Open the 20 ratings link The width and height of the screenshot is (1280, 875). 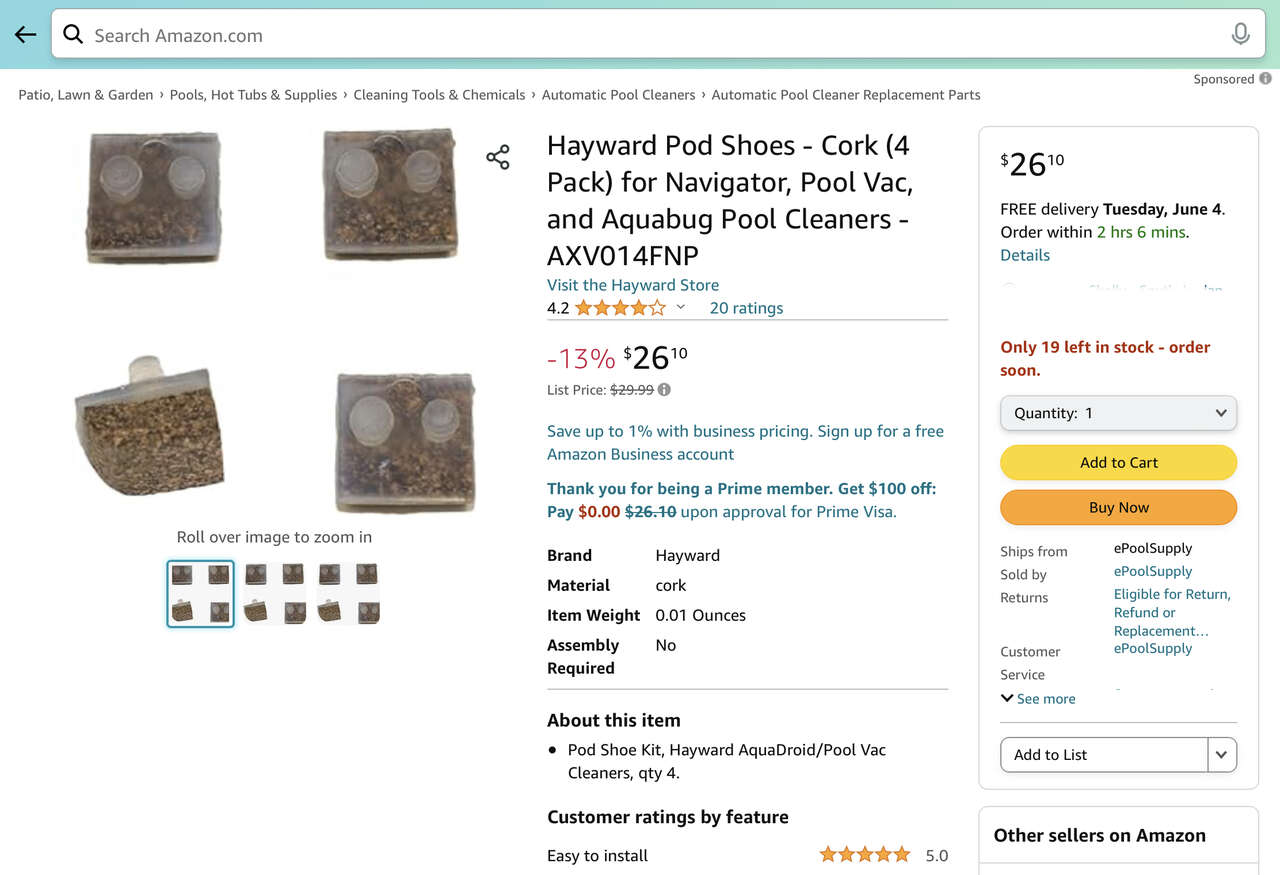tap(746, 308)
